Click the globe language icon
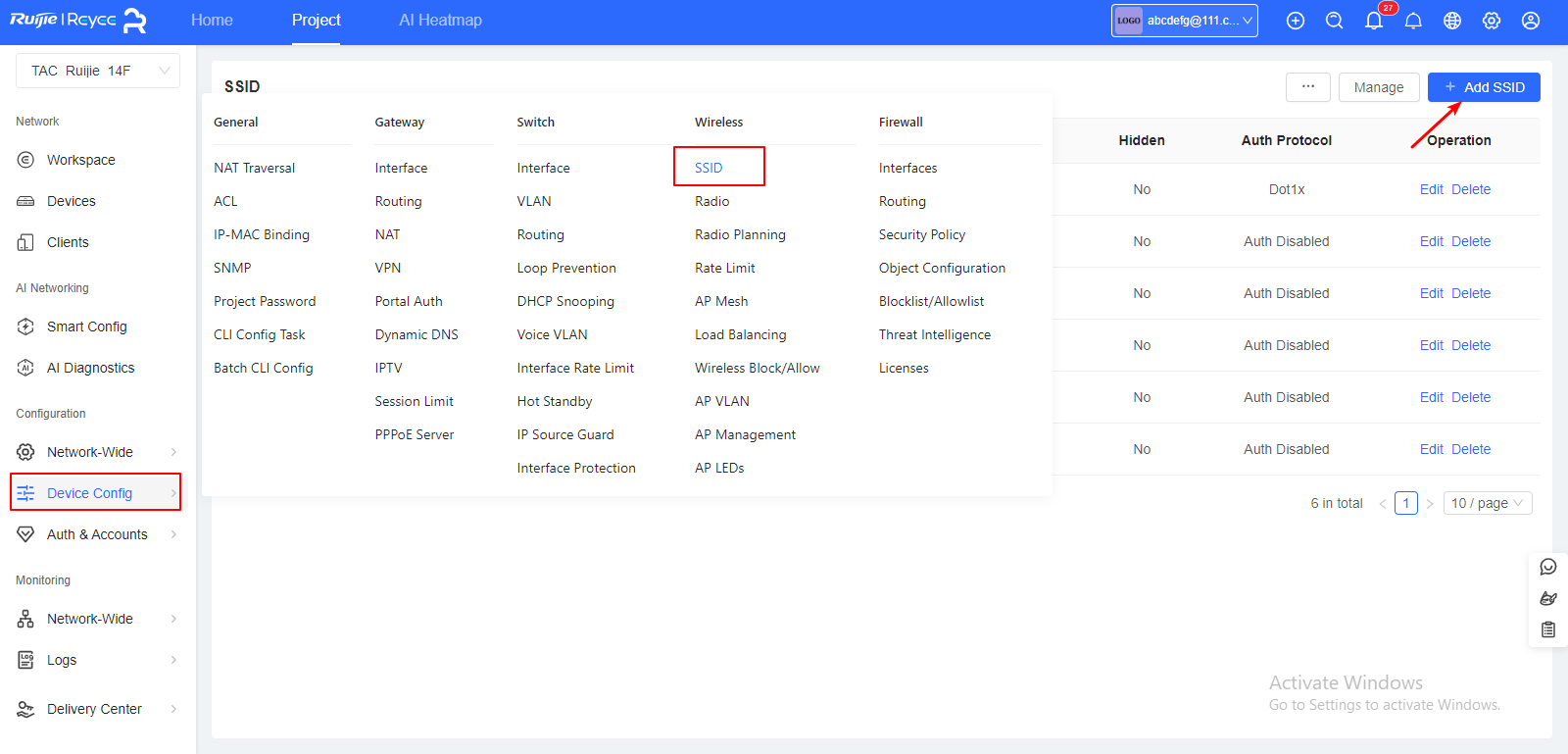This screenshot has width=1568, height=754. (1452, 21)
